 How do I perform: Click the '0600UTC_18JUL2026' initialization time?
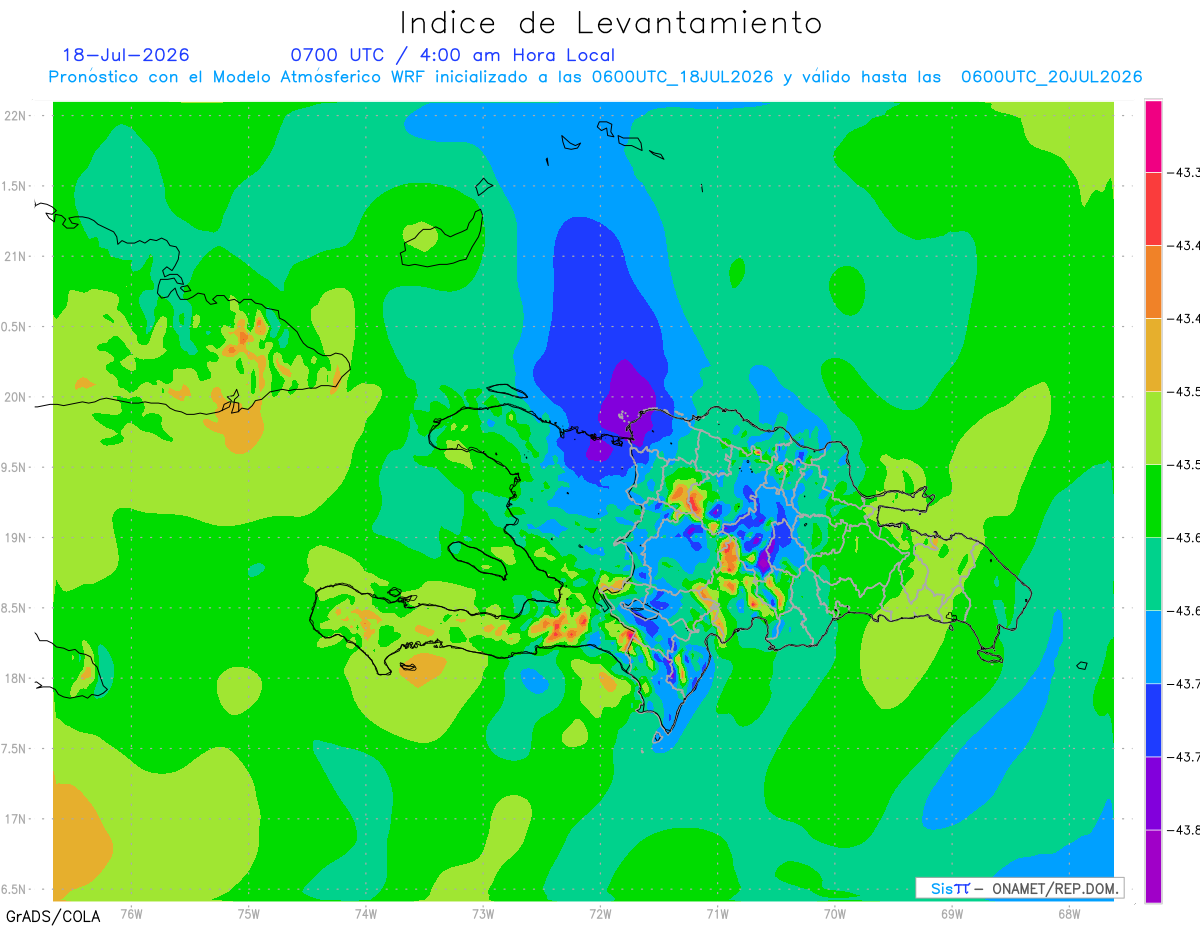(682, 77)
